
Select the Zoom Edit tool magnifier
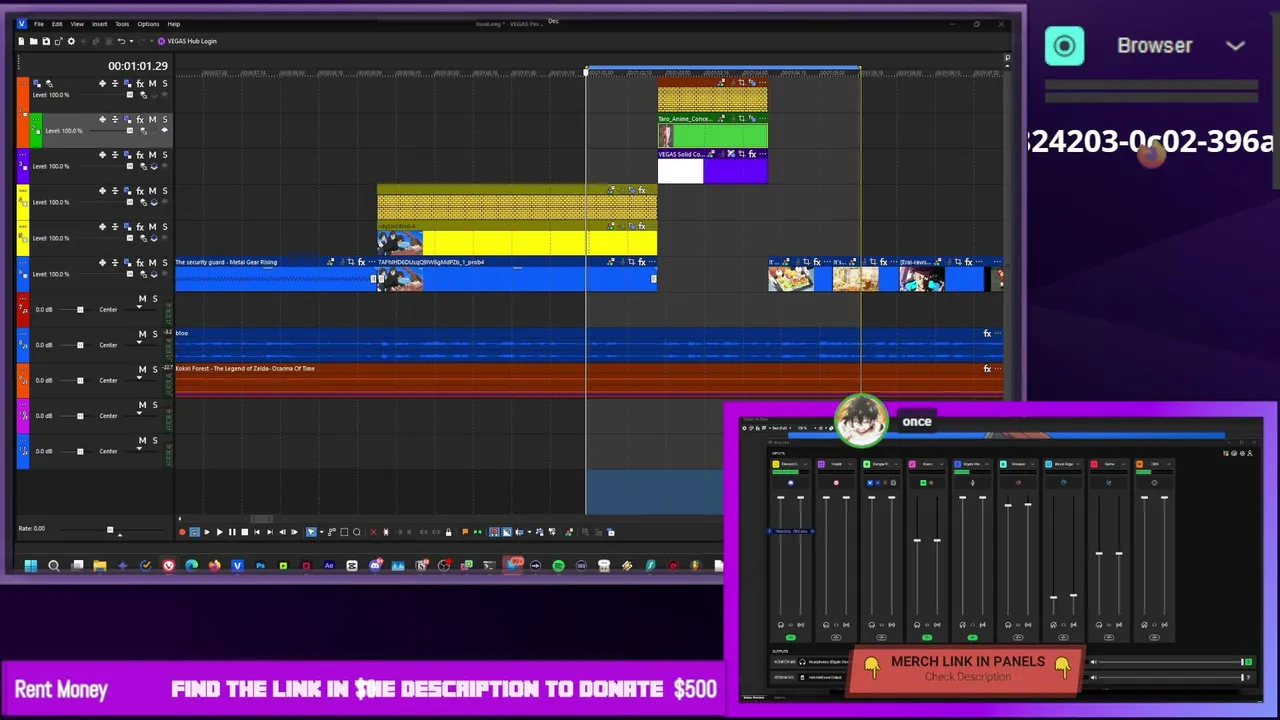coord(356,532)
